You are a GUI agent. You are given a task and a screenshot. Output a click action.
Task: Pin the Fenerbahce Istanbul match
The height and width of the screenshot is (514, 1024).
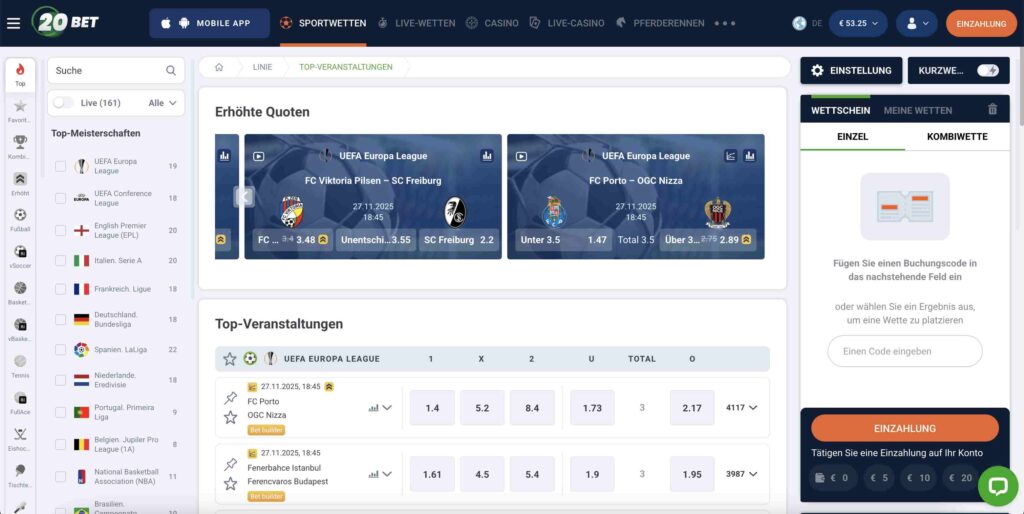point(231,464)
